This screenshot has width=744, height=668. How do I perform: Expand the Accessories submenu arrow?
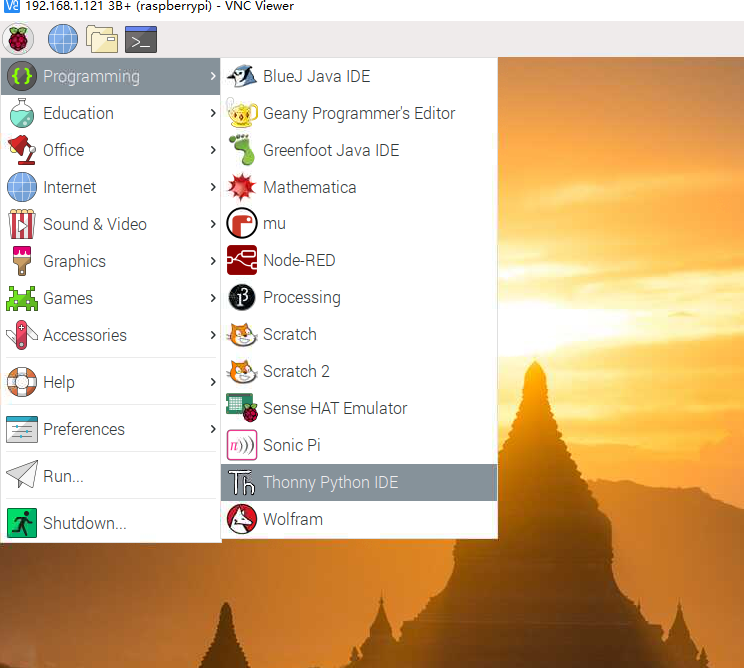click(213, 335)
